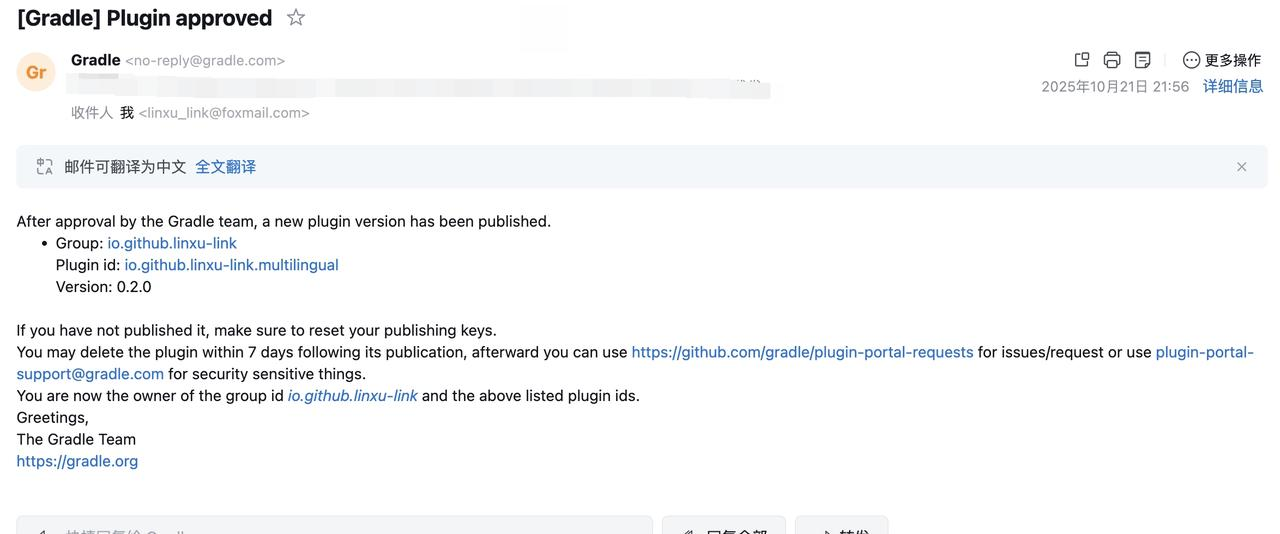Click the plugin-portal-support@gradle.com email link
1280x534 pixels.
1204,352
